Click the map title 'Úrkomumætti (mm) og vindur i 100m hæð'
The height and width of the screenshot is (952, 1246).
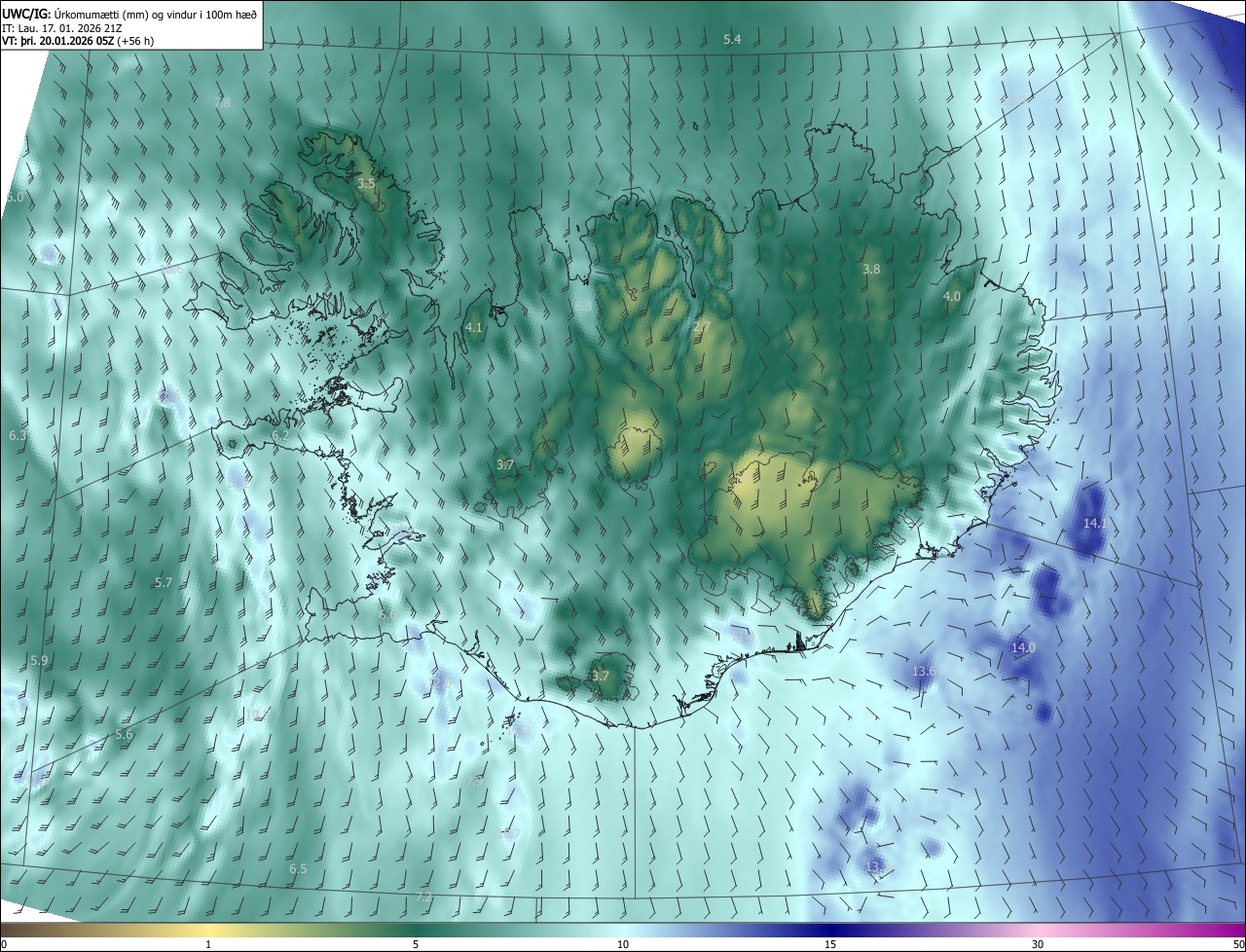tap(156, 14)
